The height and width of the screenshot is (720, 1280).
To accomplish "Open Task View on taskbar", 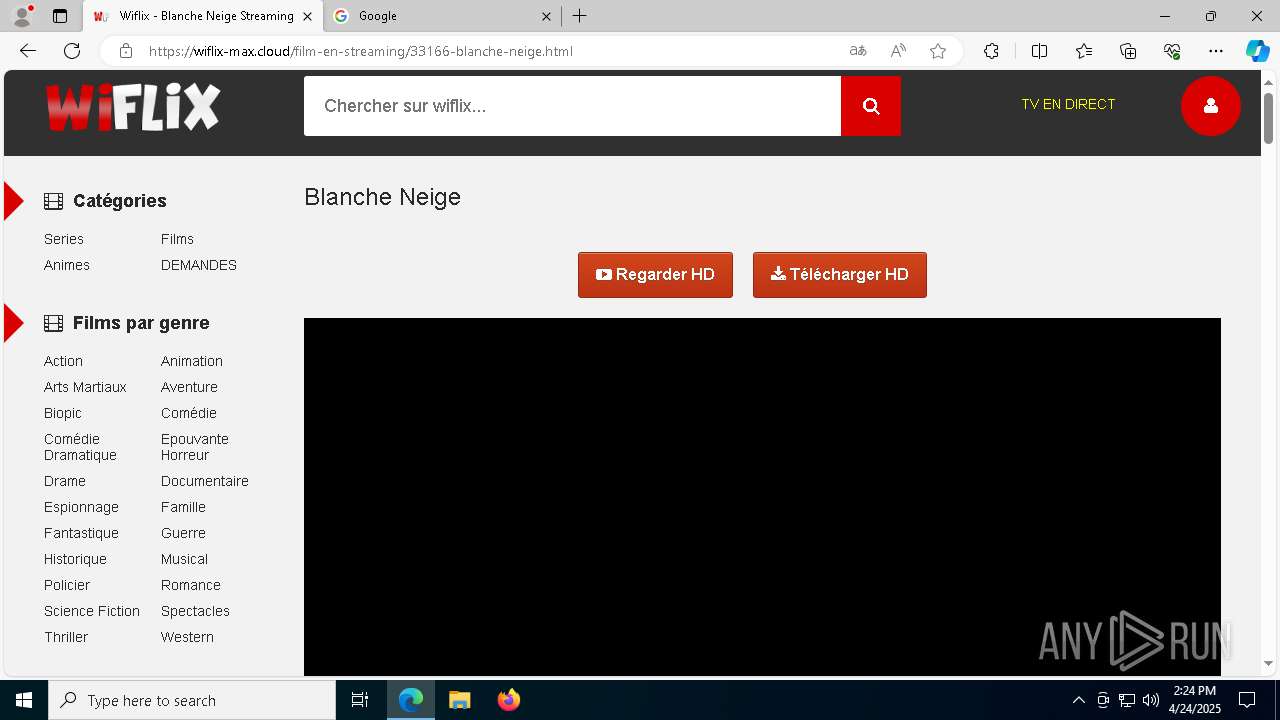I will point(360,700).
